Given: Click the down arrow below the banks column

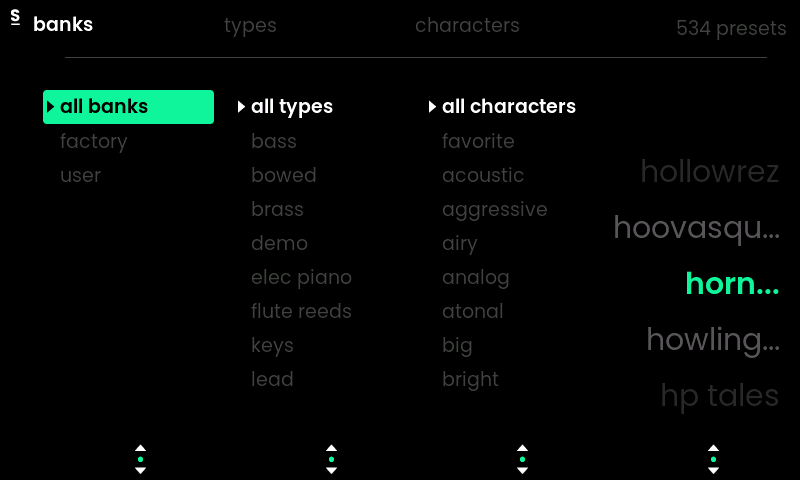Looking at the screenshot, I should coord(141,471).
